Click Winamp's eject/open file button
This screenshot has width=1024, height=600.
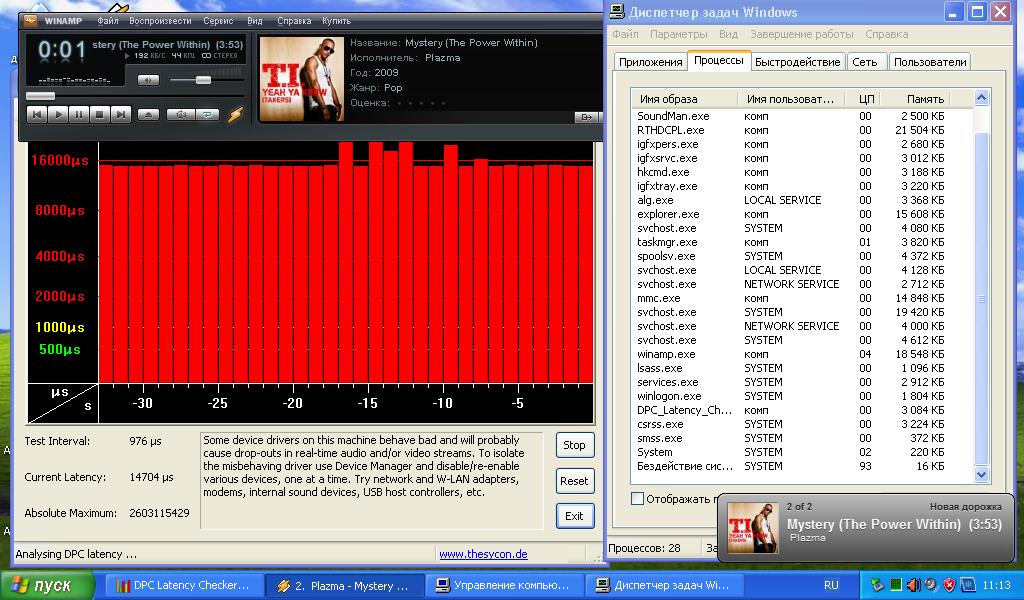[x=148, y=114]
